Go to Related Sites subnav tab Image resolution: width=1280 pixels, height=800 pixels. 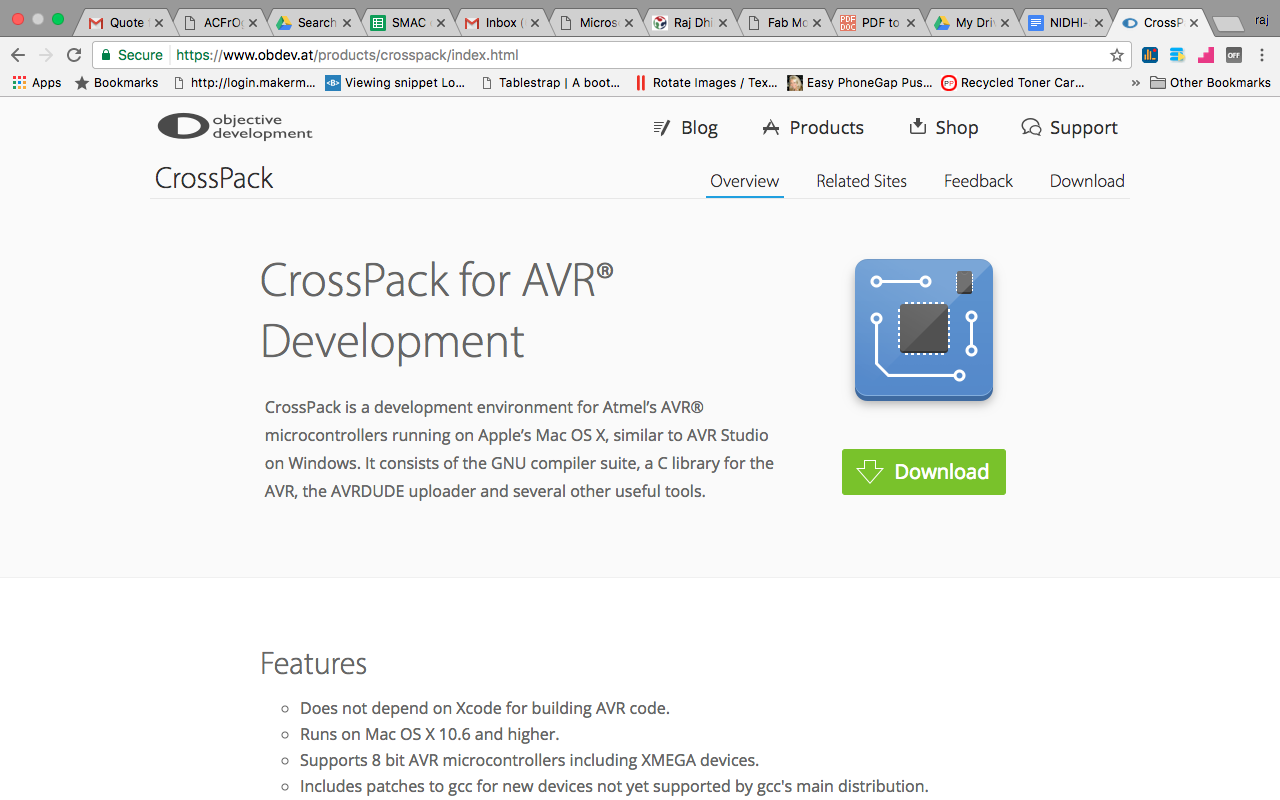(x=861, y=181)
